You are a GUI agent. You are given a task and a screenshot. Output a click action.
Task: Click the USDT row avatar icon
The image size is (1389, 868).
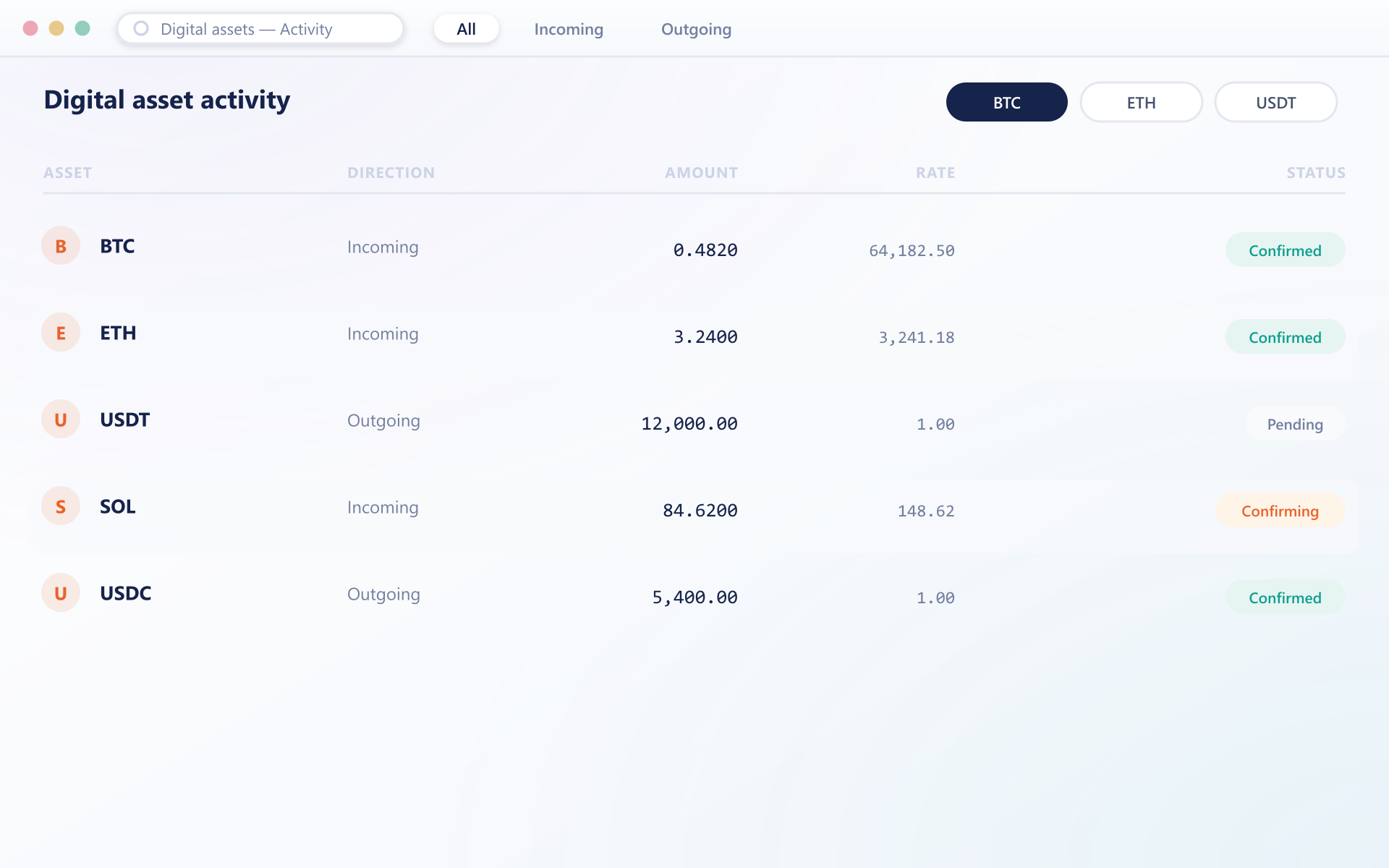pos(61,420)
